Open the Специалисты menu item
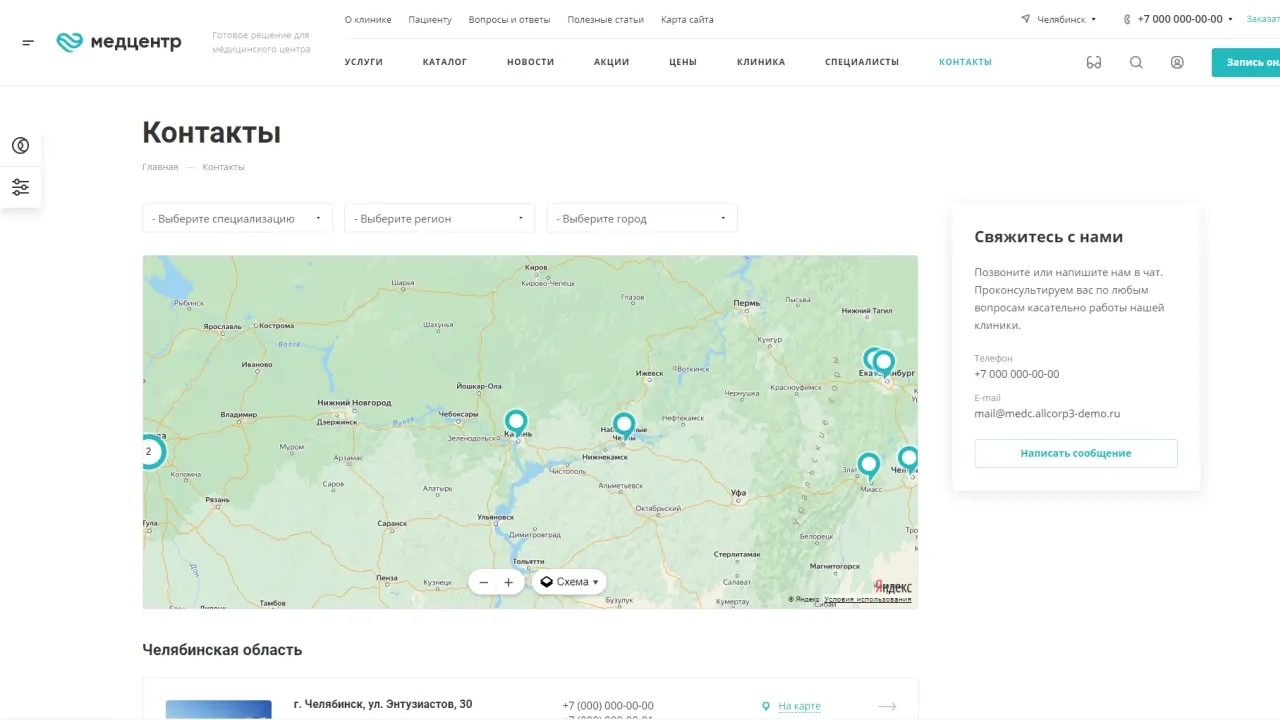1280x720 pixels. (862, 62)
